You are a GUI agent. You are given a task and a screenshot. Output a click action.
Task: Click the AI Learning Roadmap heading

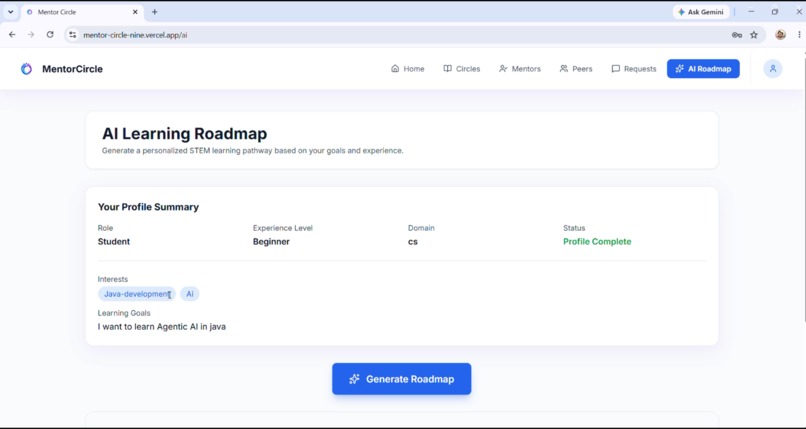point(185,134)
